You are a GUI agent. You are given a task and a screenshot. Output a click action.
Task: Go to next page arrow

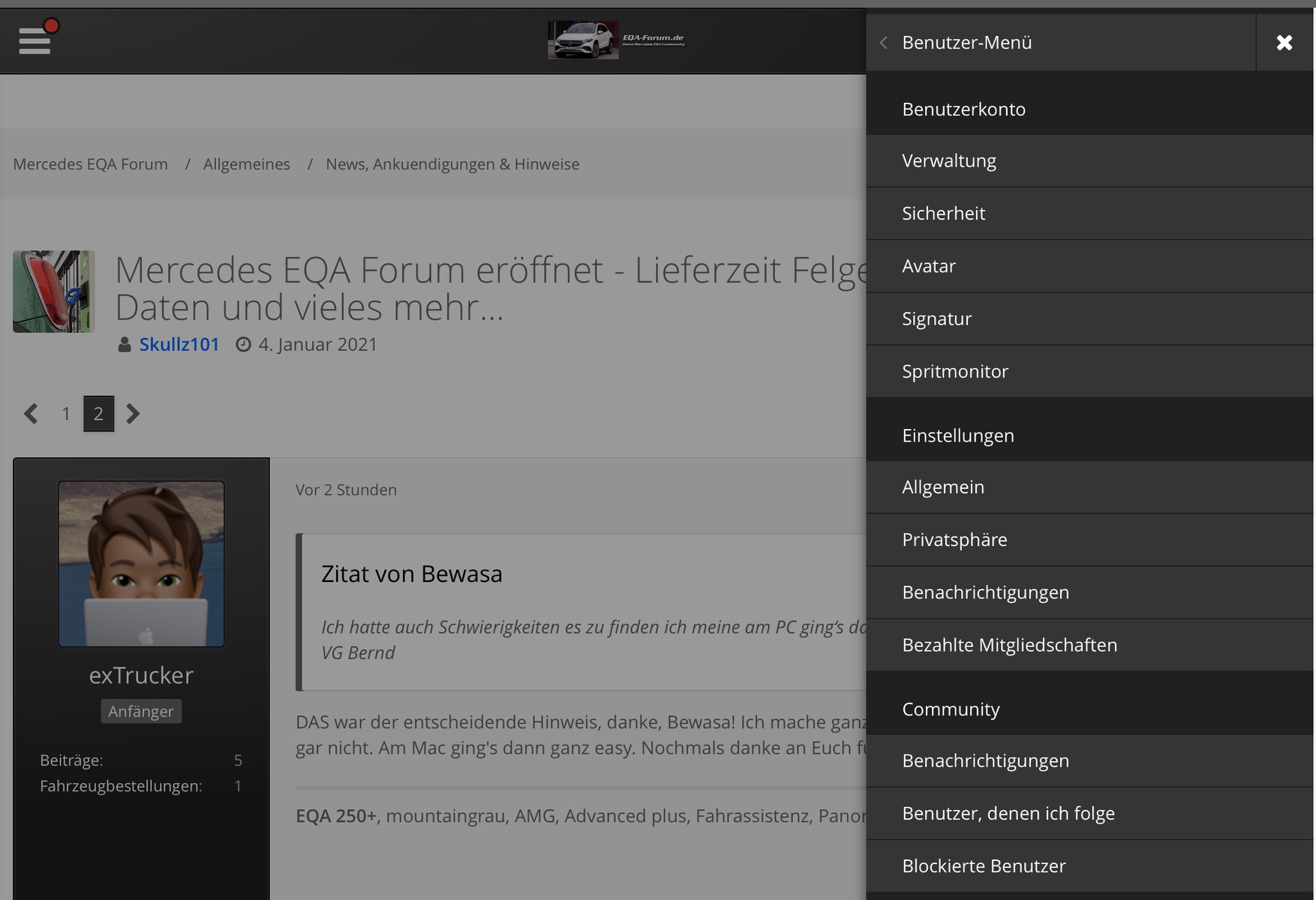[133, 414]
